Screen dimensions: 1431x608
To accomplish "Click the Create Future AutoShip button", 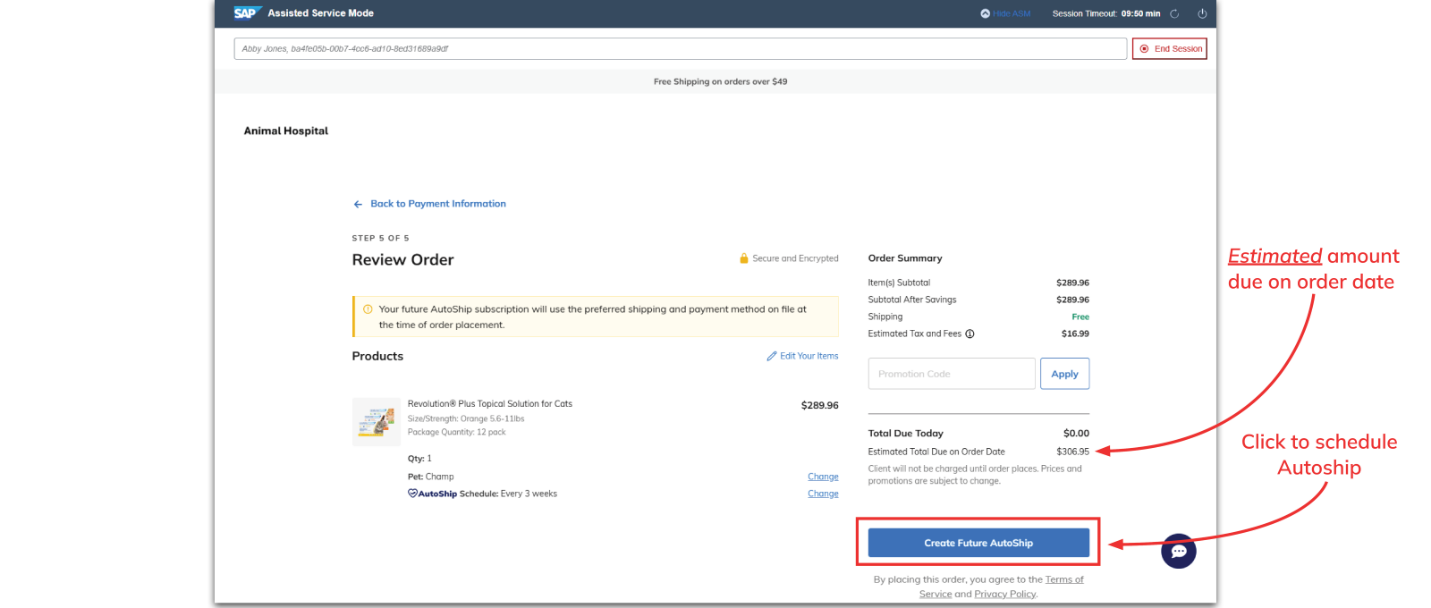I will (x=978, y=543).
